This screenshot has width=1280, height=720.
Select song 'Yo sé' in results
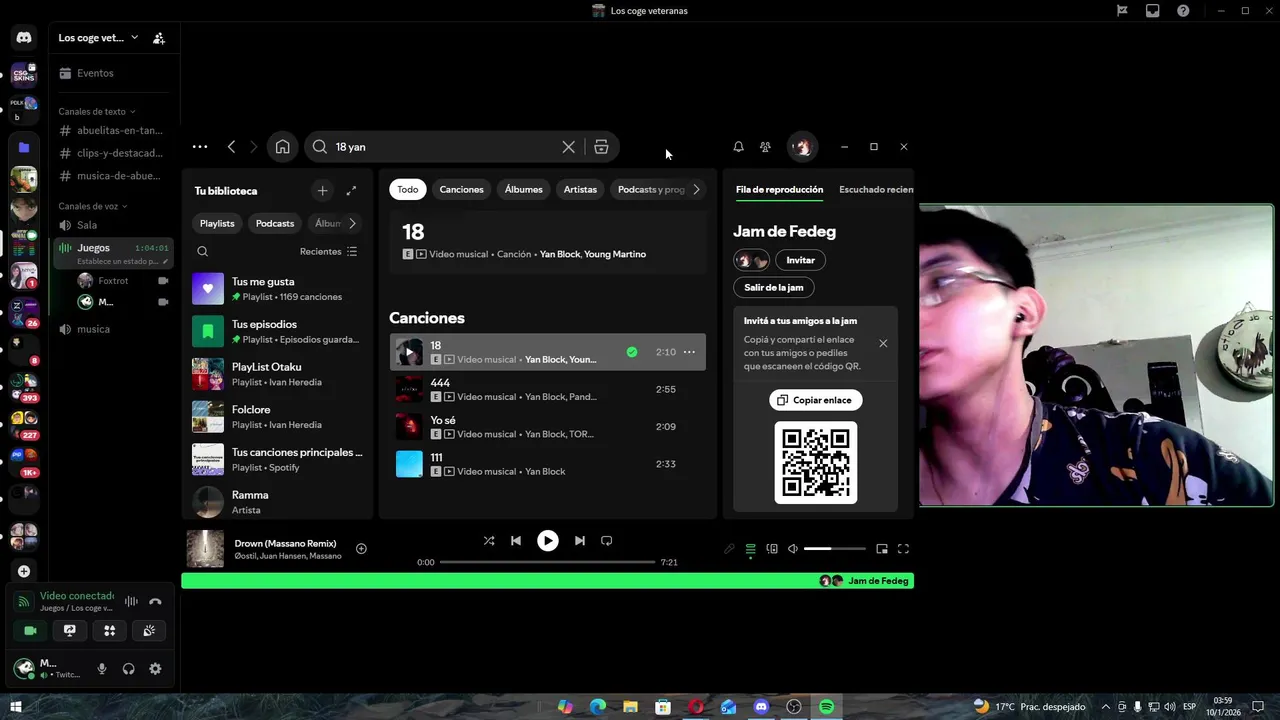coord(547,427)
